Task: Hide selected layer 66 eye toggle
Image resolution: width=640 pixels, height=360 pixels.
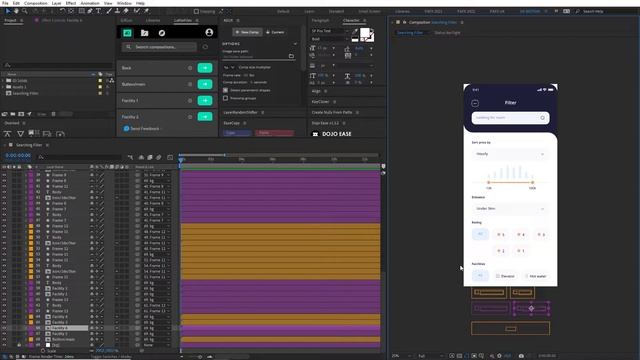Action: point(4,328)
